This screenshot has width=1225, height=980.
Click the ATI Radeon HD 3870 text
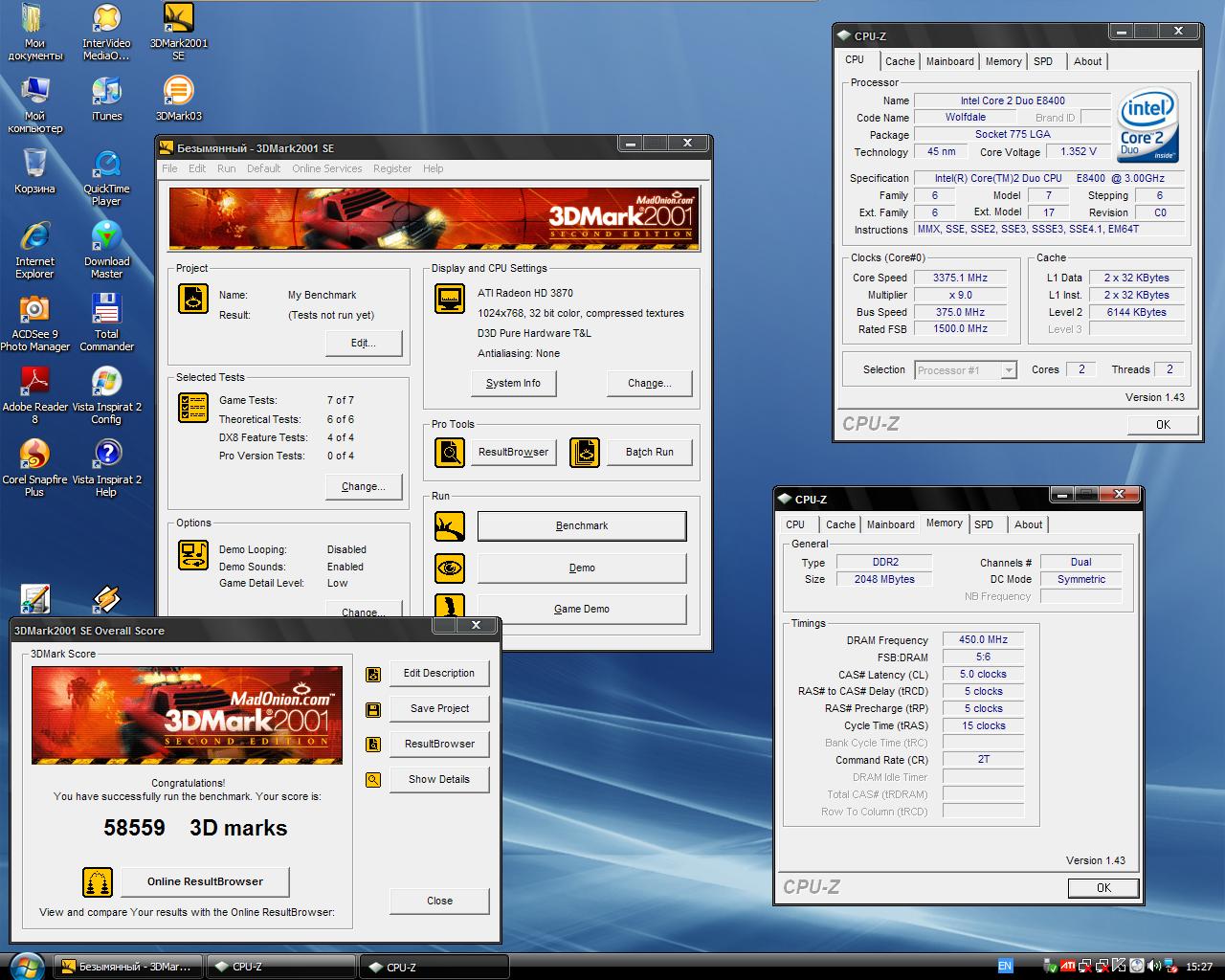(x=525, y=293)
